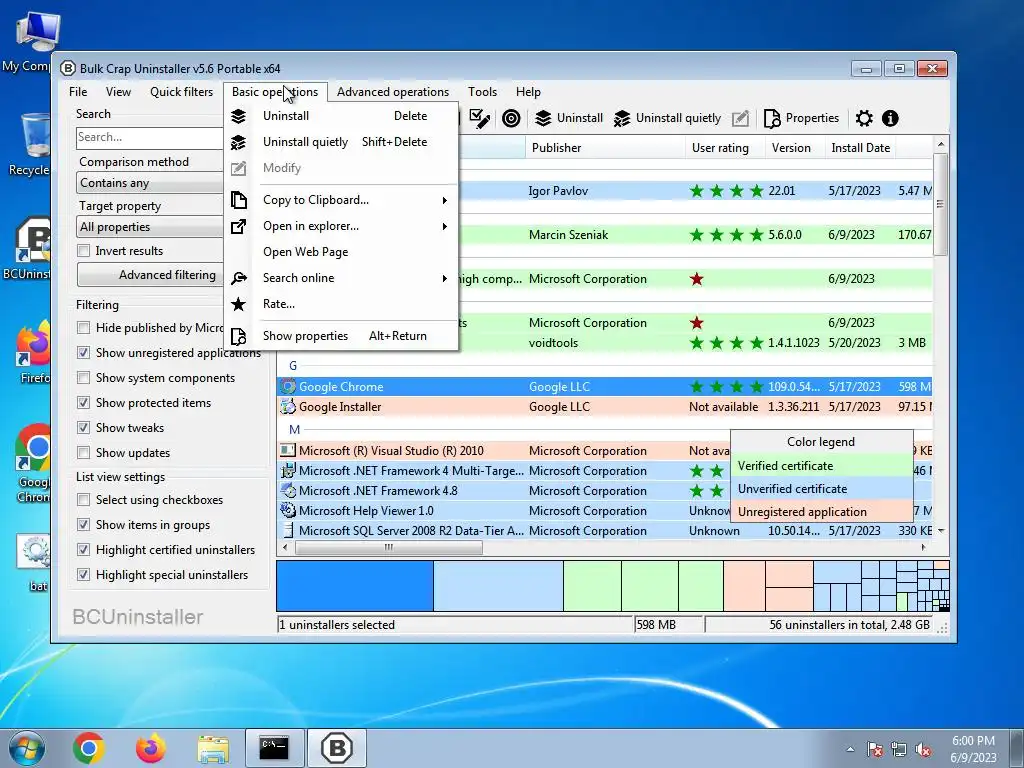Image resolution: width=1024 pixels, height=768 pixels.
Task: Uncheck Highlight certified uninstallers
Action: (84, 550)
